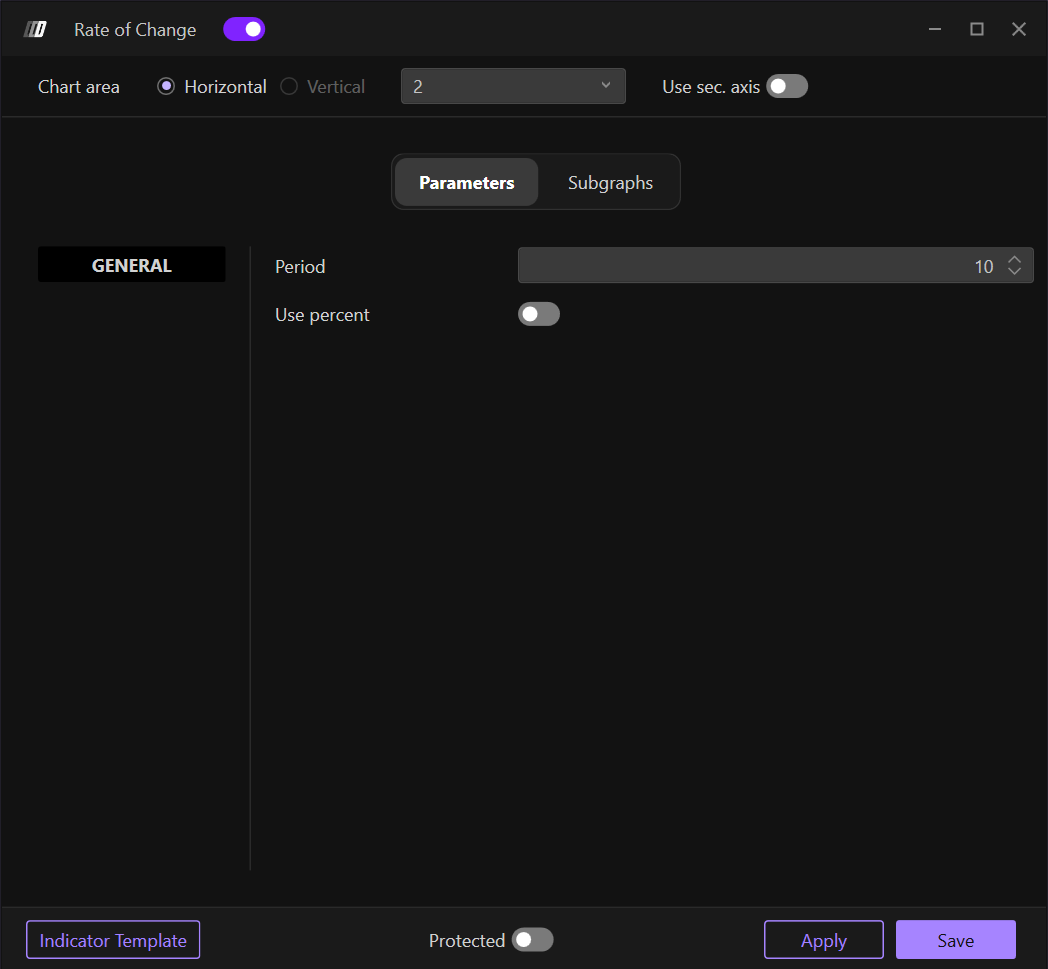The width and height of the screenshot is (1048, 969).
Task: Enable the Protected switch
Action: 532,940
